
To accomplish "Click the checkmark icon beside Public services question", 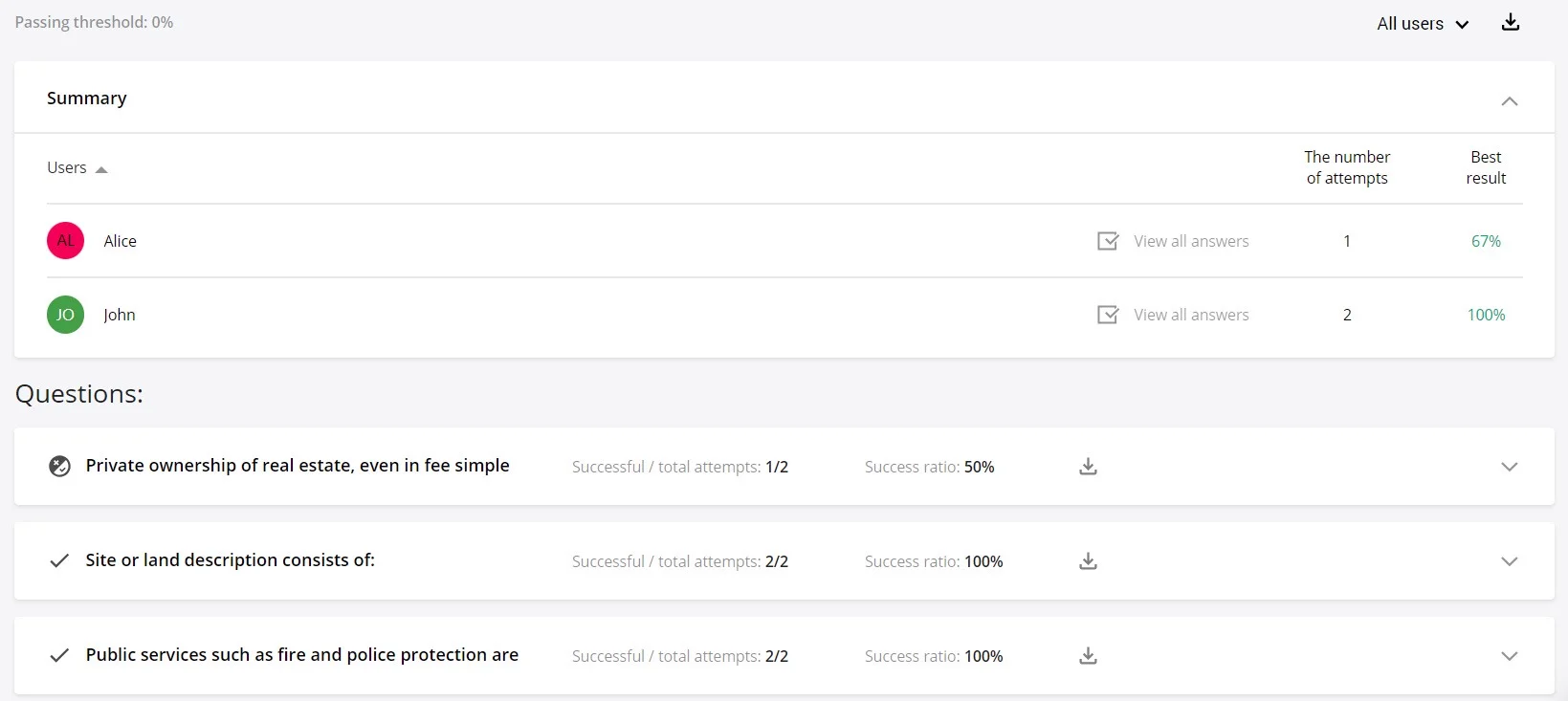I will (x=59, y=655).
